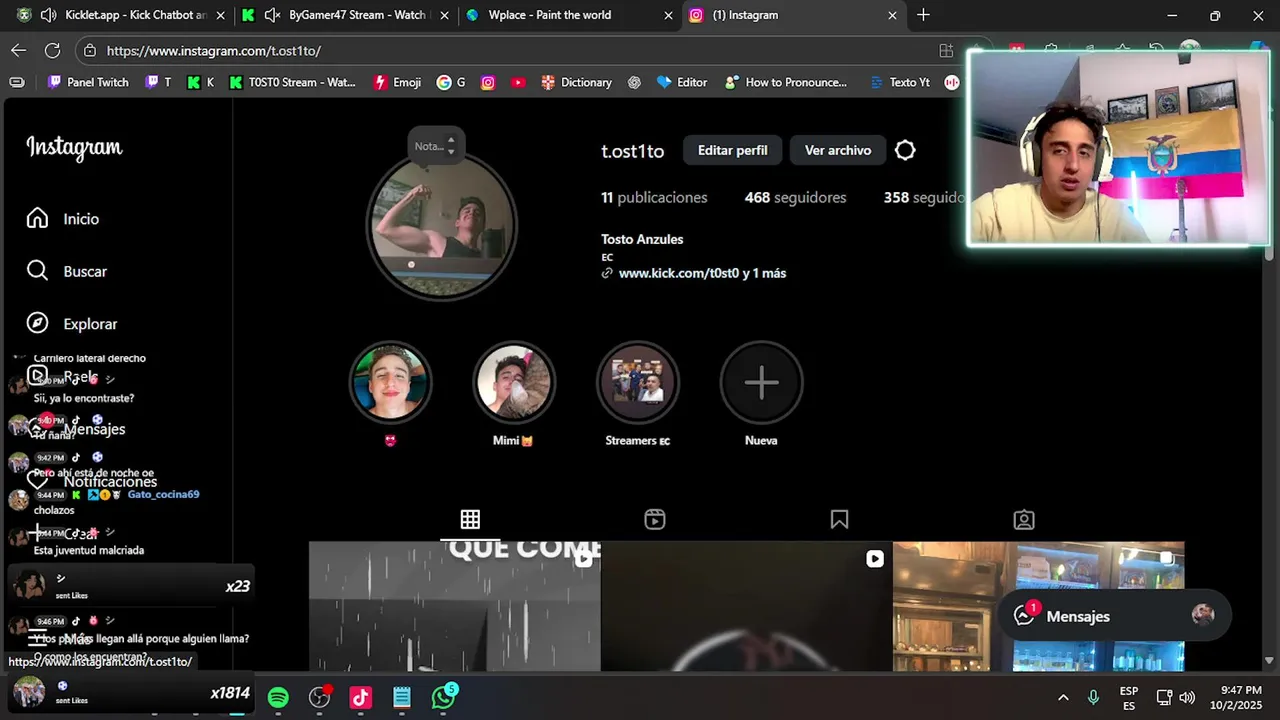Screen dimensions: 1280x720
Task: Open the first highlight with devil emoji
Action: [390, 382]
